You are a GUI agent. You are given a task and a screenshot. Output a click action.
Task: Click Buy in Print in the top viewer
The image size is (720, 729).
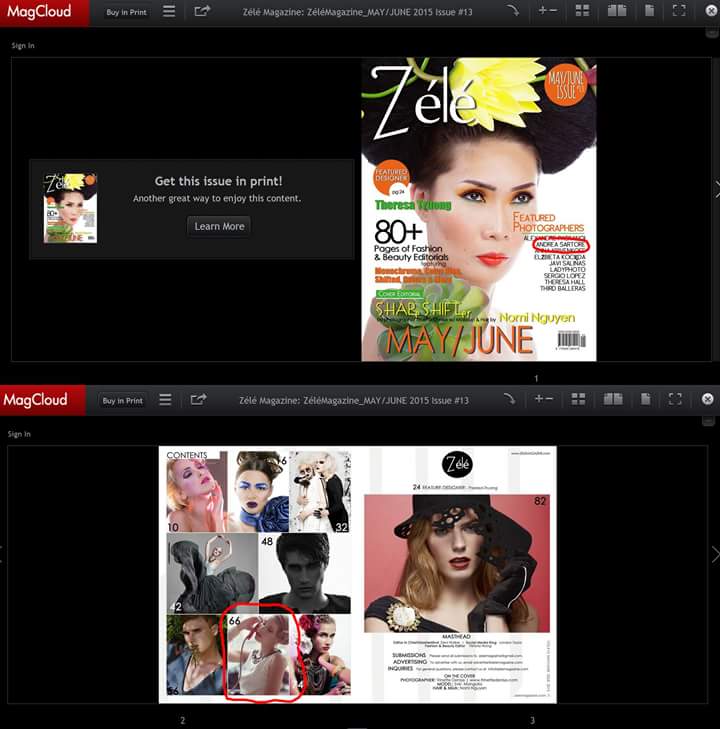coord(126,12)
